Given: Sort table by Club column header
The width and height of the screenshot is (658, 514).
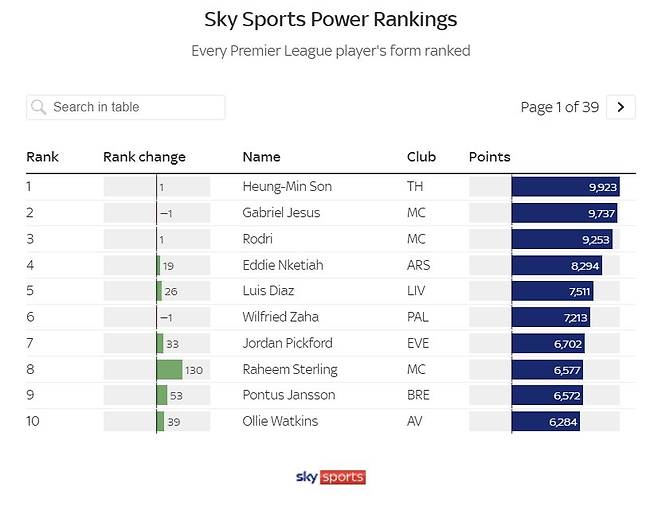Looking at the screenshot, I should pyautogui.click(x=421, y=157).
